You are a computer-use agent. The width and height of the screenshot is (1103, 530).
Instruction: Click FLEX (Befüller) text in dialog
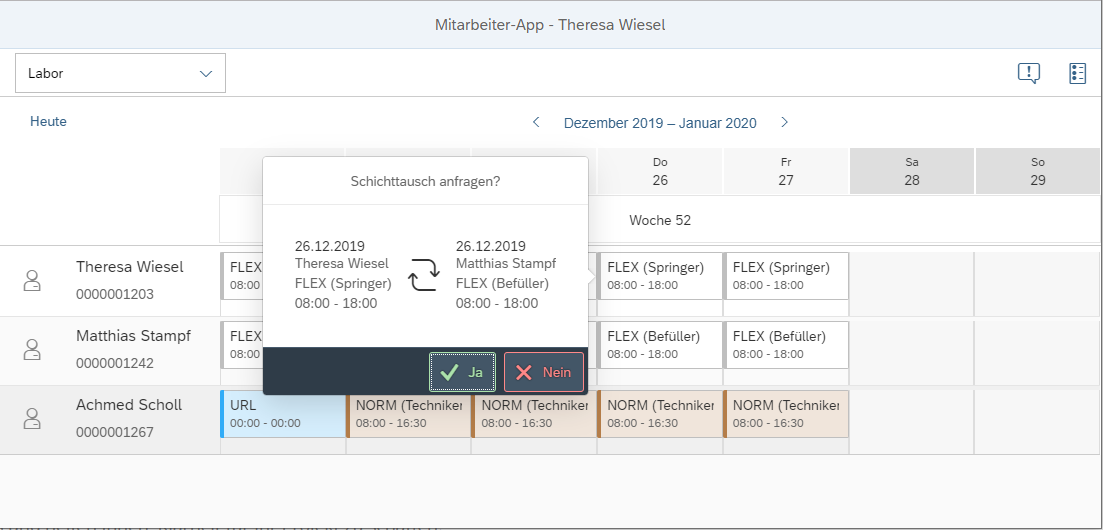(502, 284)
